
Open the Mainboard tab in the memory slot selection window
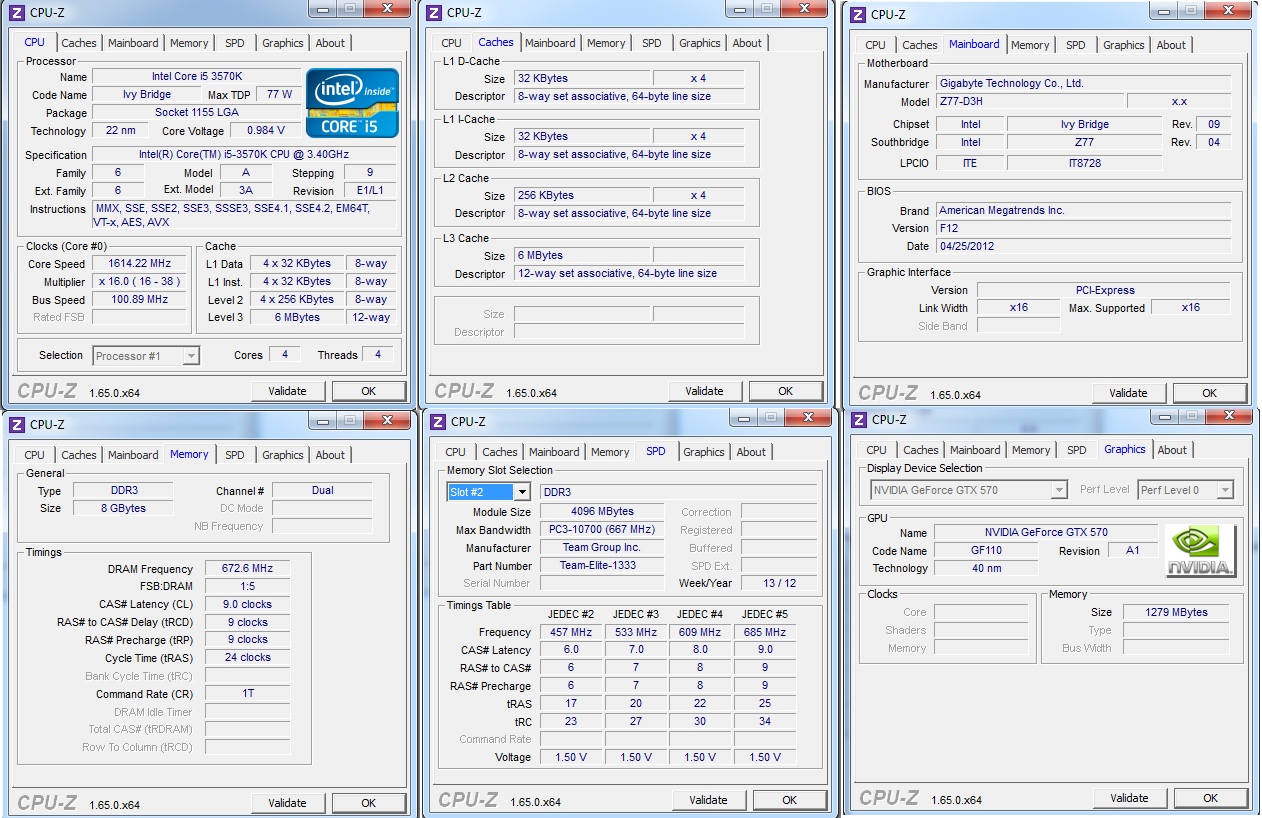coord(554,452)
